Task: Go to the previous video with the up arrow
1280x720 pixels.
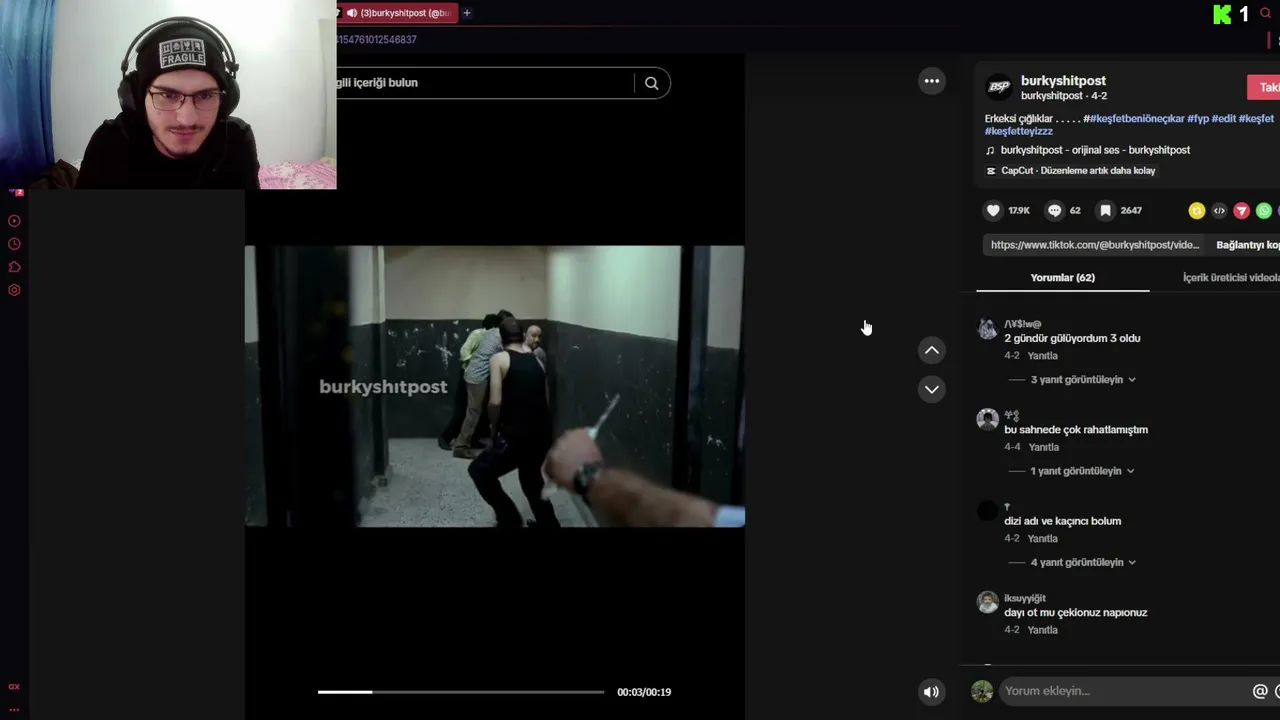Action: point(931,350)
